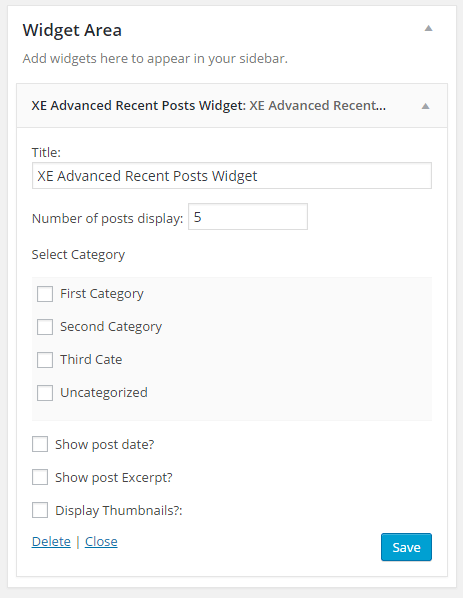Check the First Category checkbox
This screenshot has width=463, height=598.
[45, 294]
